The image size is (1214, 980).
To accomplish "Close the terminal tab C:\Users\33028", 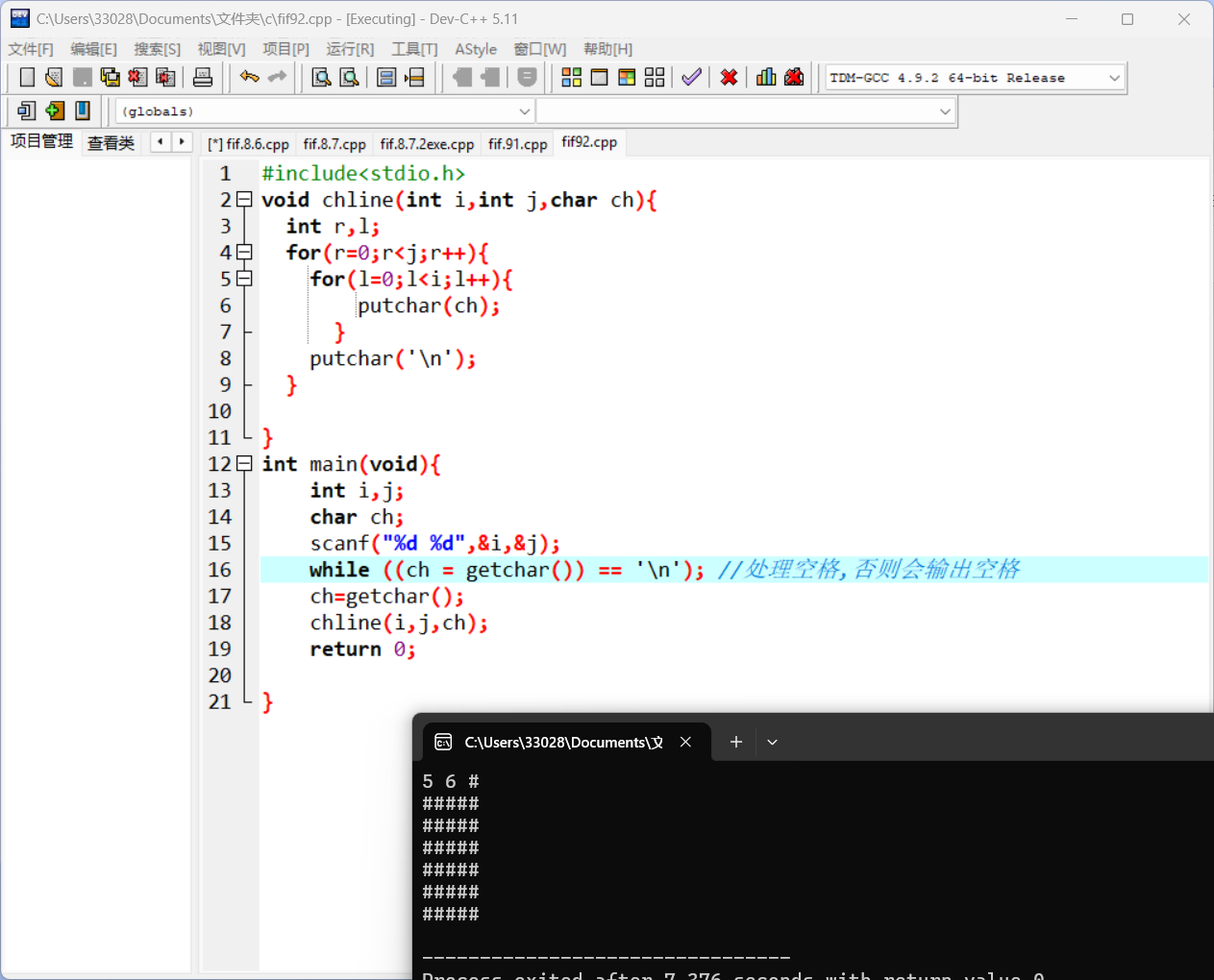I will pyautogui.click(x=685, y=742).
